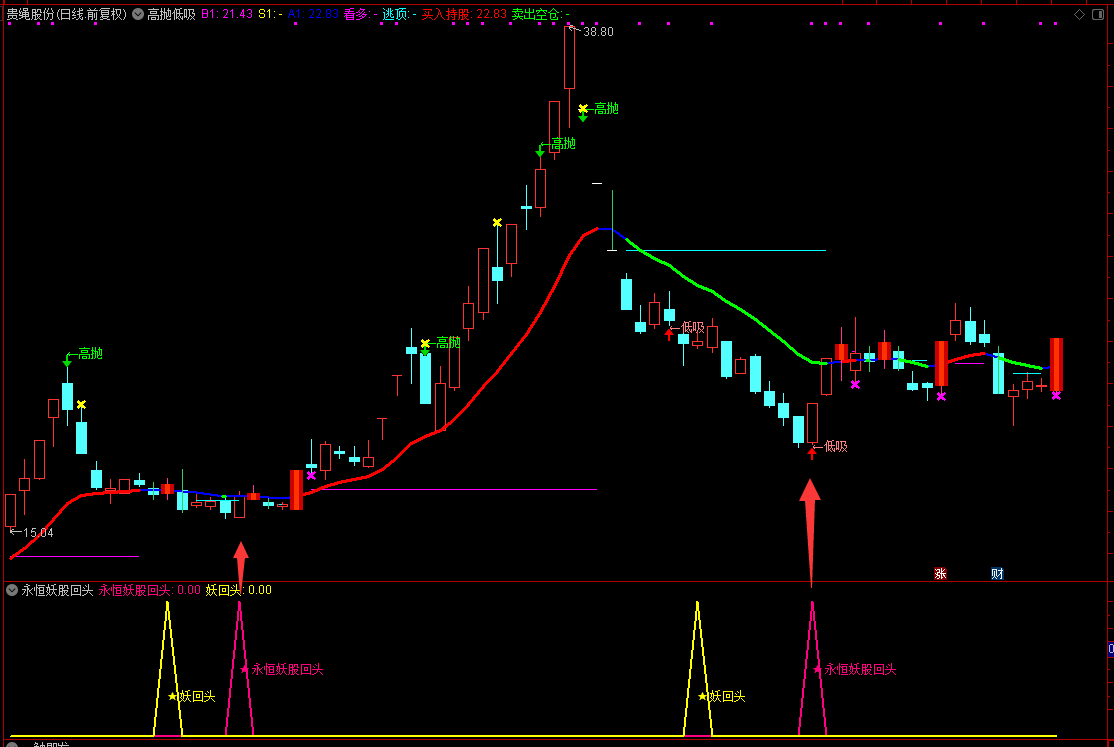
Task: Click the 卖出空仓 label in header
Action: coord(535,14)
